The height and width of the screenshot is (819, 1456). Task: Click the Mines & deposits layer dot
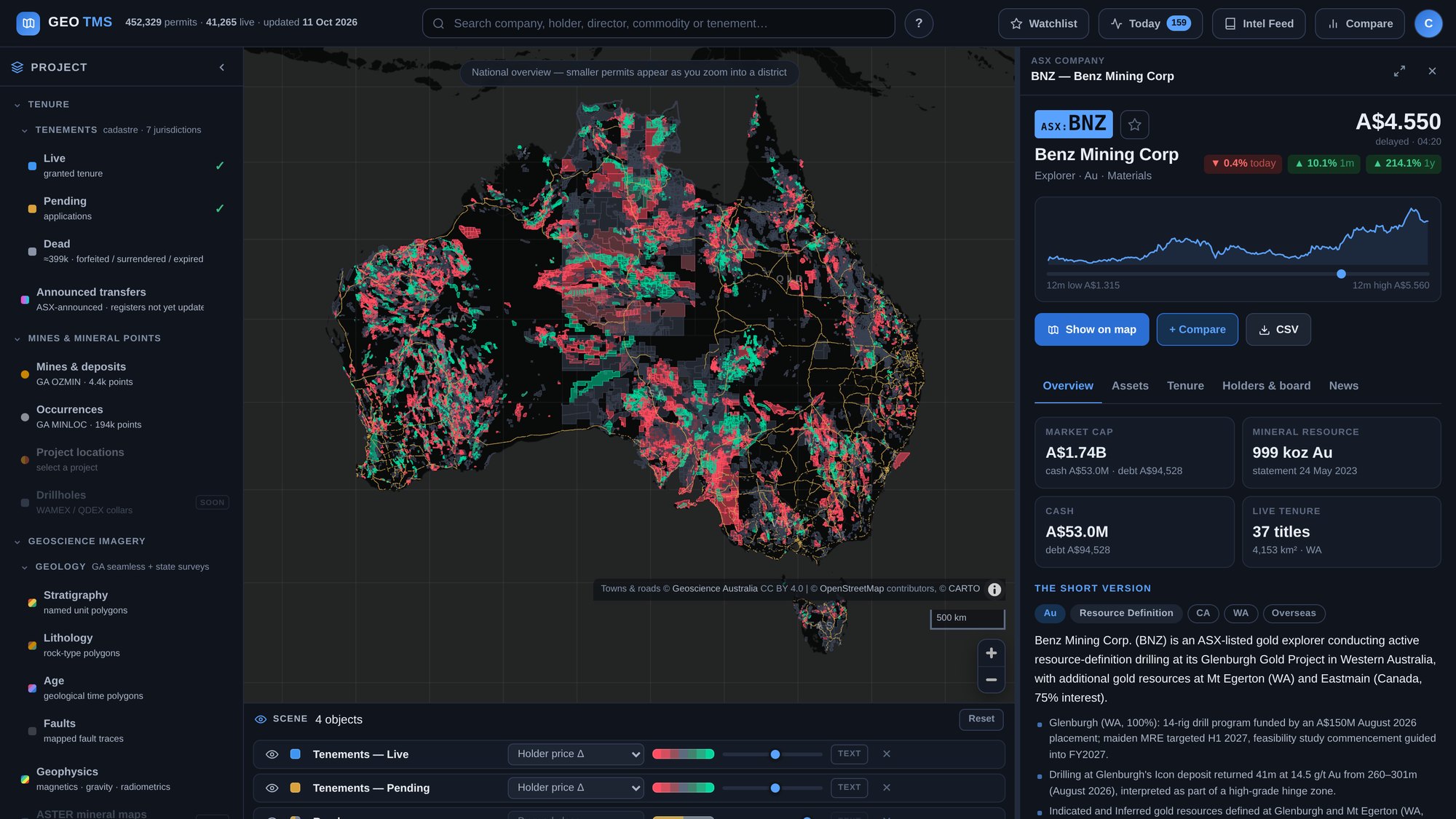coord(25,375)
